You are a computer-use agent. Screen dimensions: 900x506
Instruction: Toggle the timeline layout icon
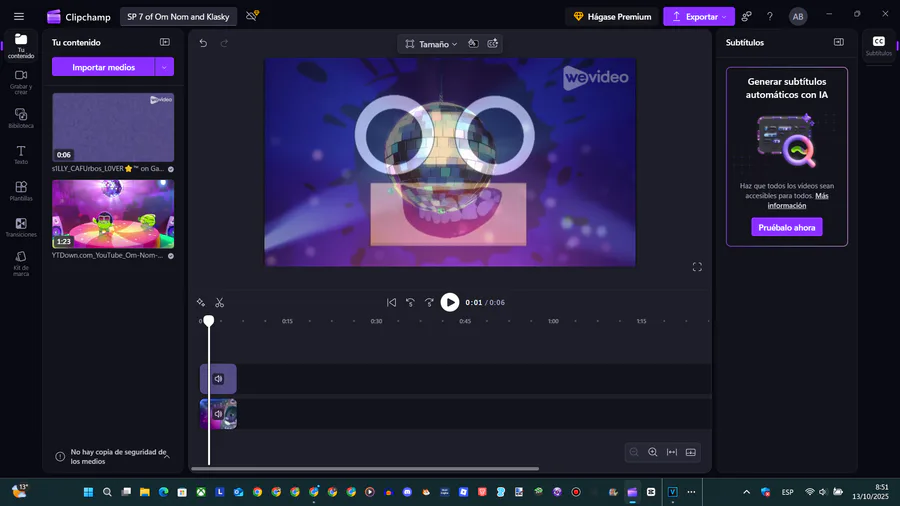click(690, 452)
